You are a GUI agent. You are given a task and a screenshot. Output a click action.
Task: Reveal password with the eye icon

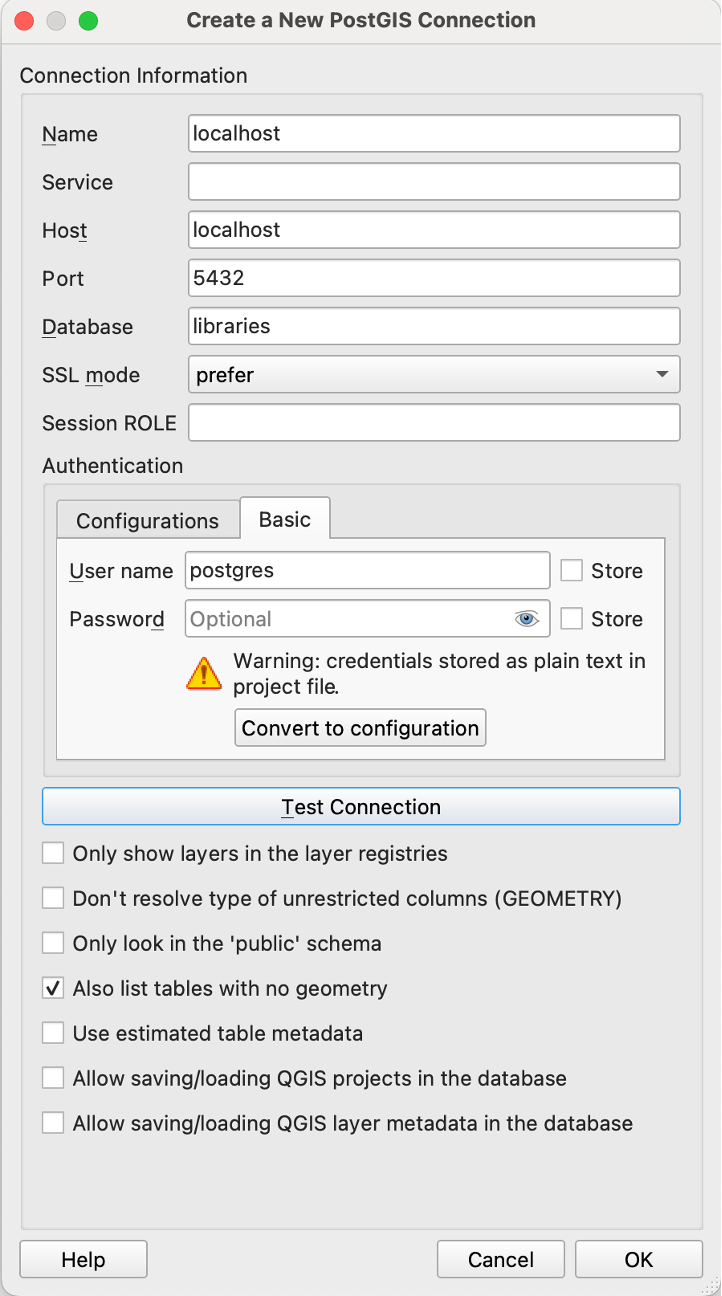[x=527, y=619]
